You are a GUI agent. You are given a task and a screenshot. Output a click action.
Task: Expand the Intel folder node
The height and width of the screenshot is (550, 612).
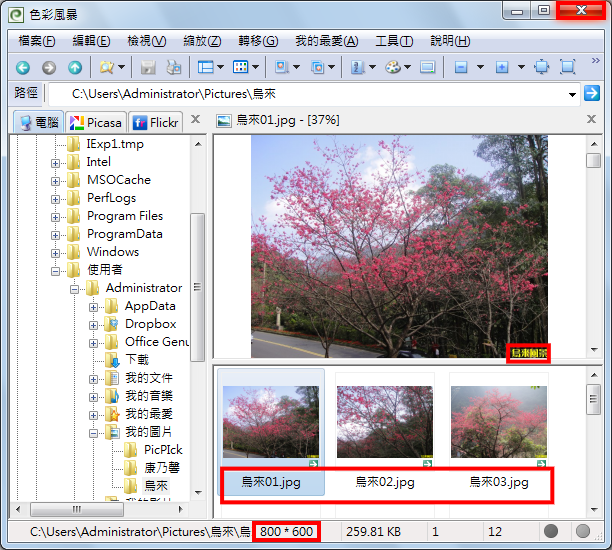tap(55, 163)
